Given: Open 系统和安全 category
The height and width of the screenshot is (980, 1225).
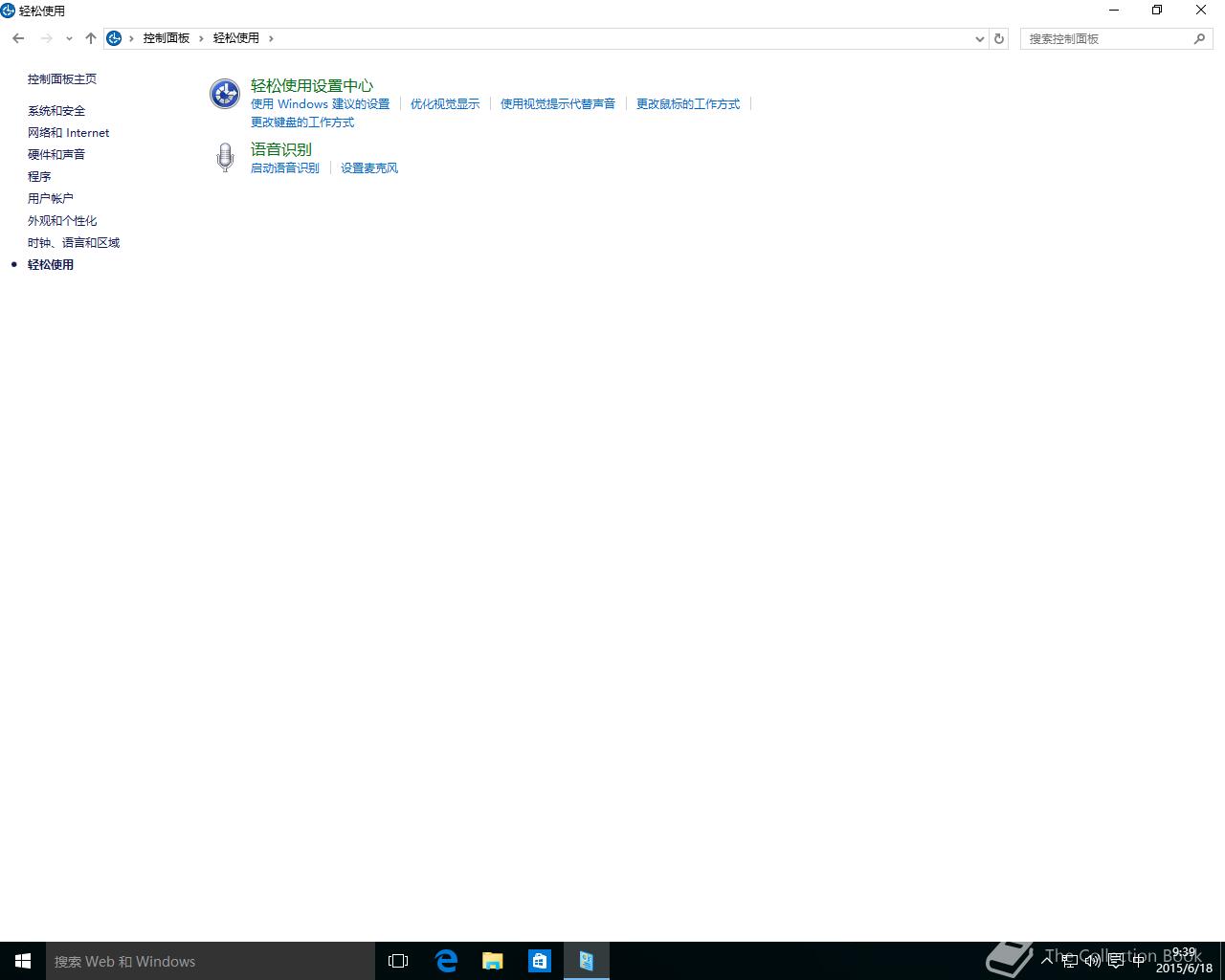Looking at the screenshot, I should (56, 111).
